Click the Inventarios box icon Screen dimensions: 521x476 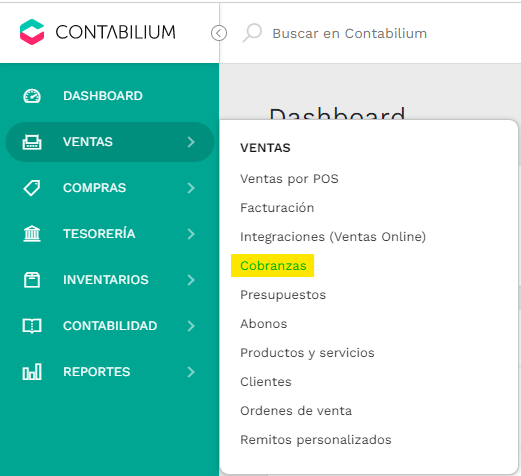[32, 280]
